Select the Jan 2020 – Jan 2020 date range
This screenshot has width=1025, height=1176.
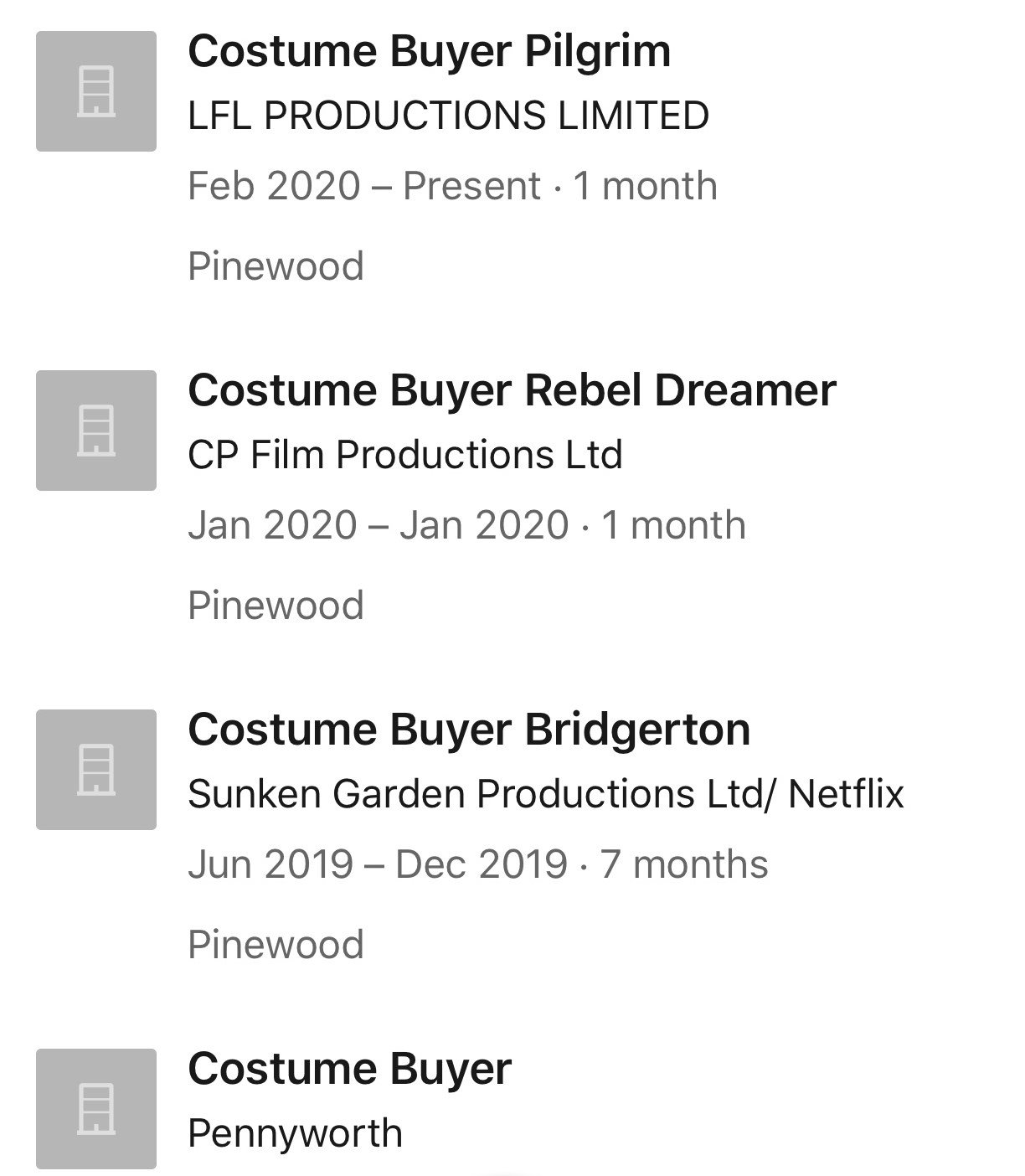(378, 525)
